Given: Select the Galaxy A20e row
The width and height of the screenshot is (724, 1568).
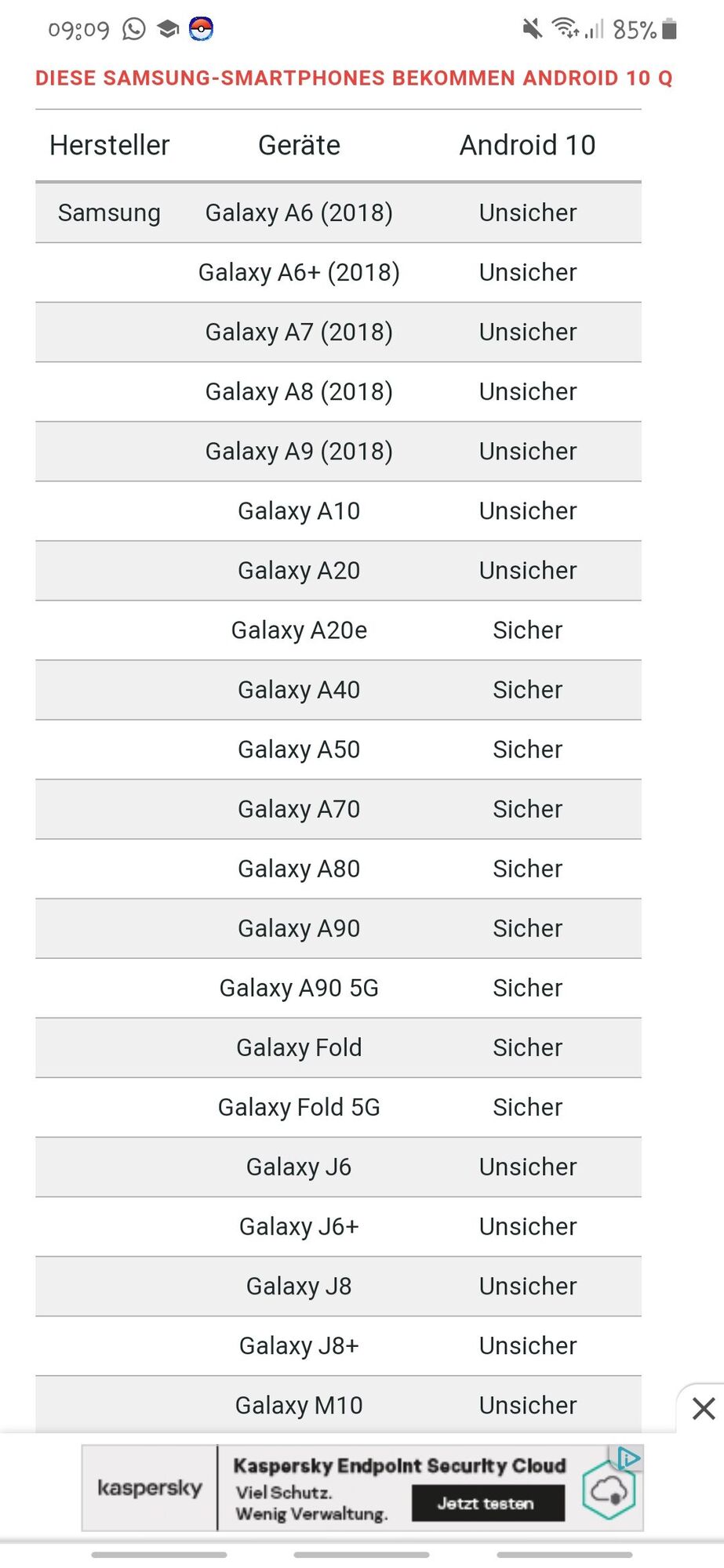Looking at the screenshot, I should 338,630.
